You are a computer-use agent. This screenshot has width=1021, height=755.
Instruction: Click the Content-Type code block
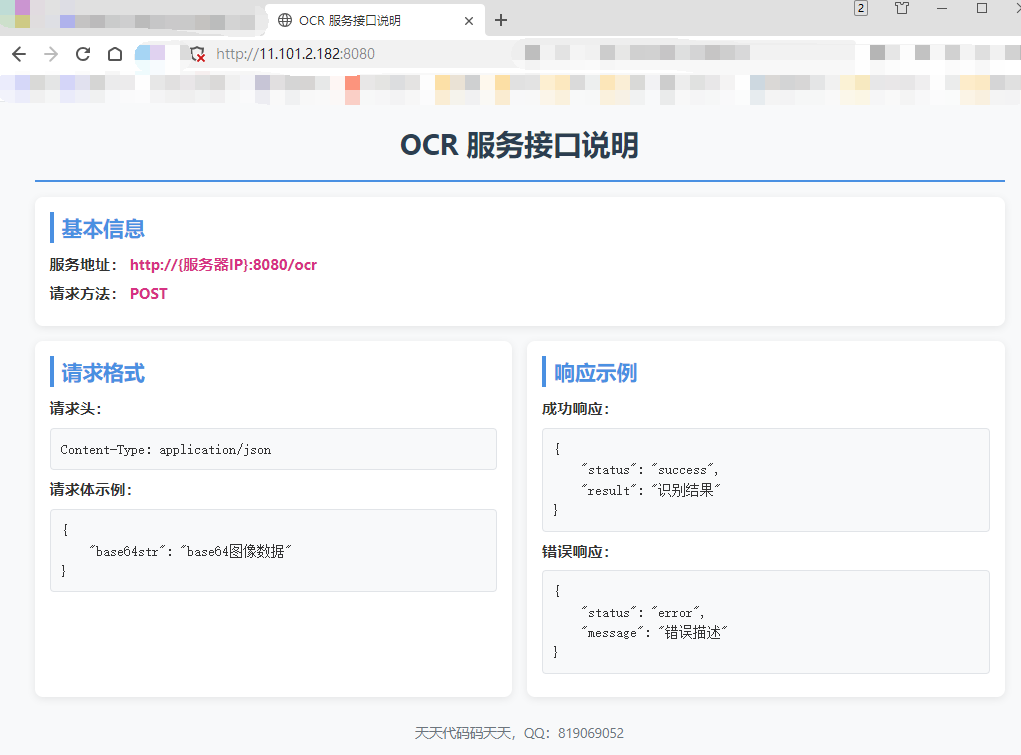pyautogui.click(x=273, y=448)
